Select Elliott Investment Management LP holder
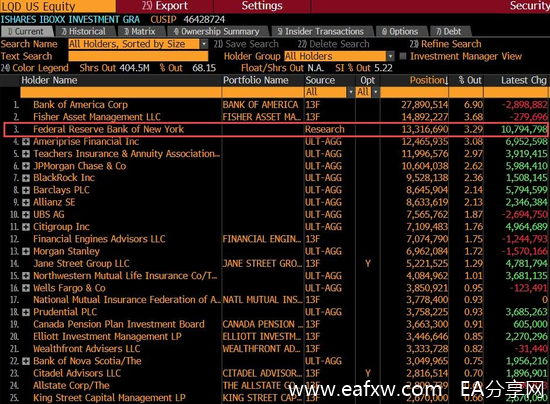Screen dimensions: 550x404 107,337
